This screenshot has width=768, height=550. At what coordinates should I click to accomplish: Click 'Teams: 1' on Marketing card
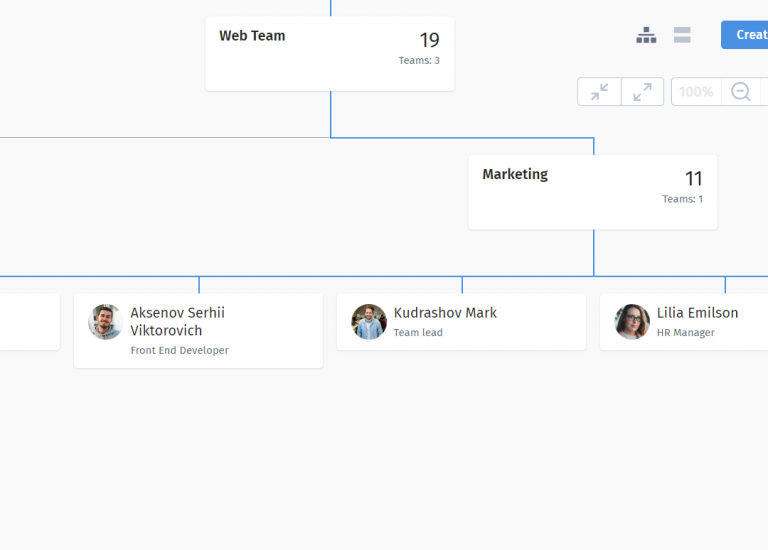682,199
